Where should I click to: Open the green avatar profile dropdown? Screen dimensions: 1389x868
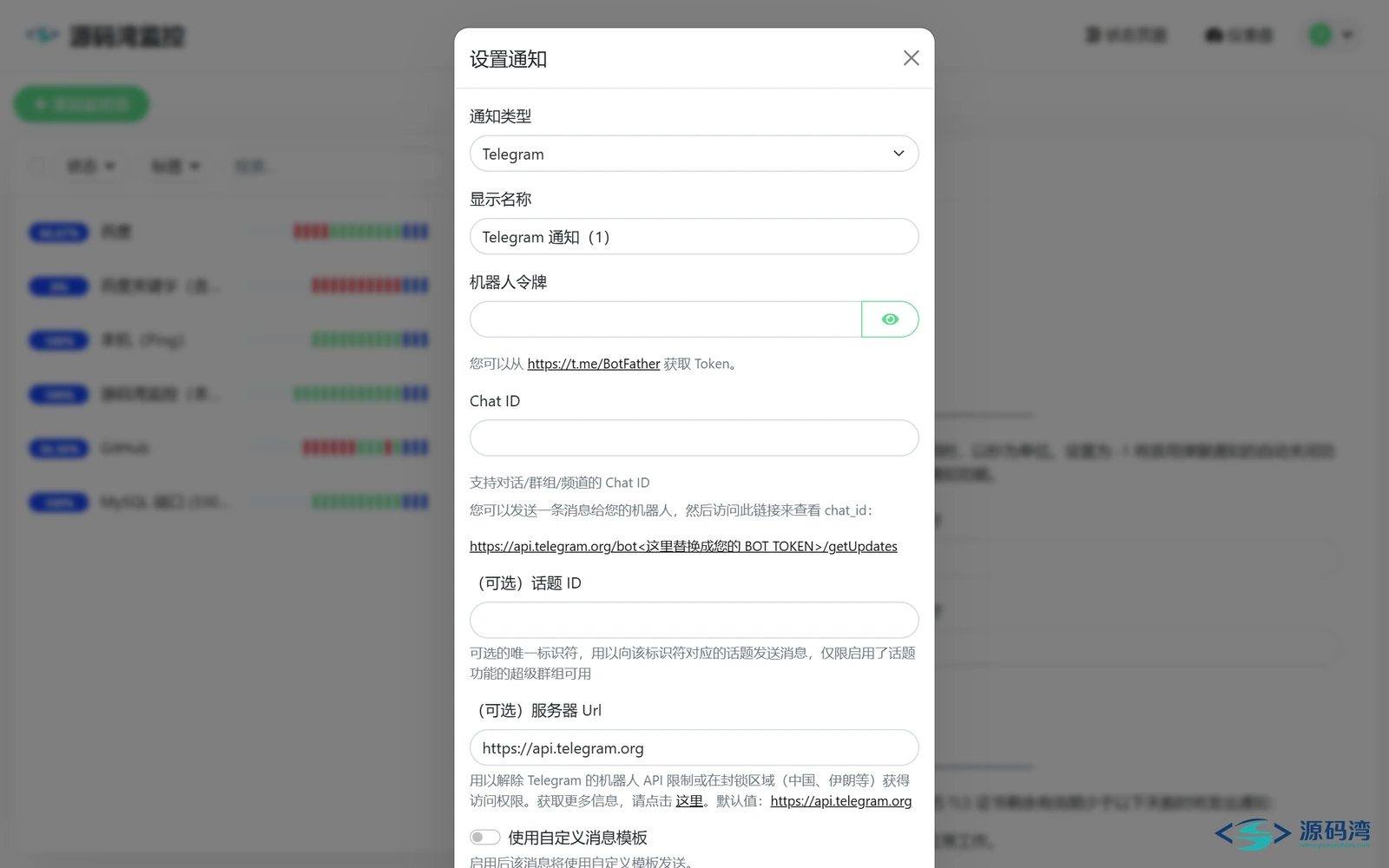pos(1332,36)
